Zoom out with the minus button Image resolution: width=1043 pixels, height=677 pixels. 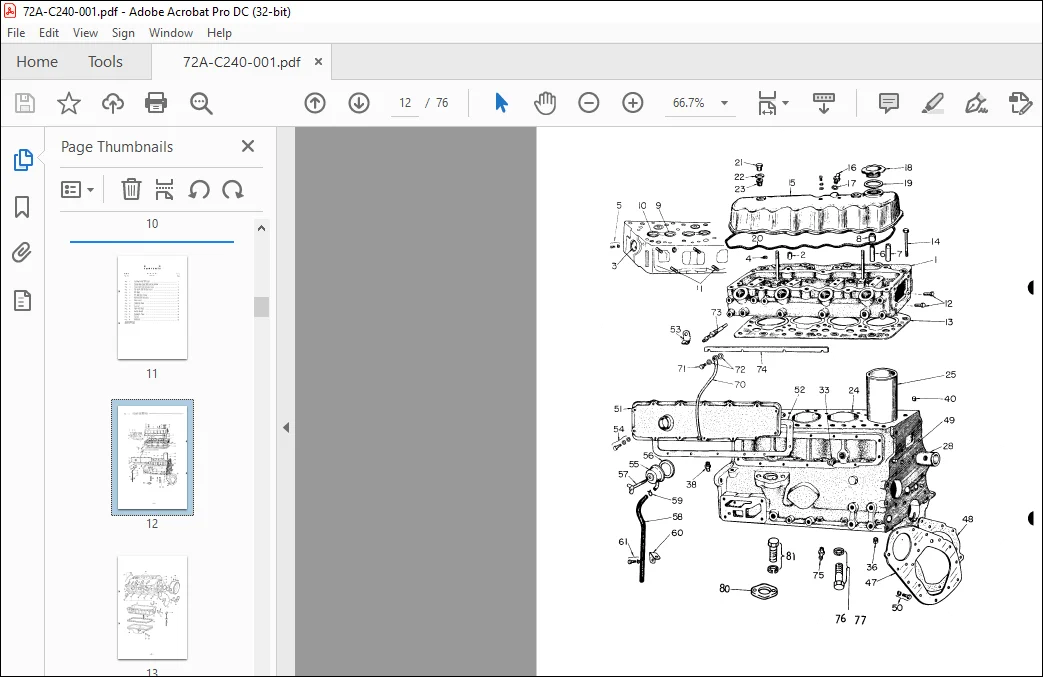coord(589,103)
